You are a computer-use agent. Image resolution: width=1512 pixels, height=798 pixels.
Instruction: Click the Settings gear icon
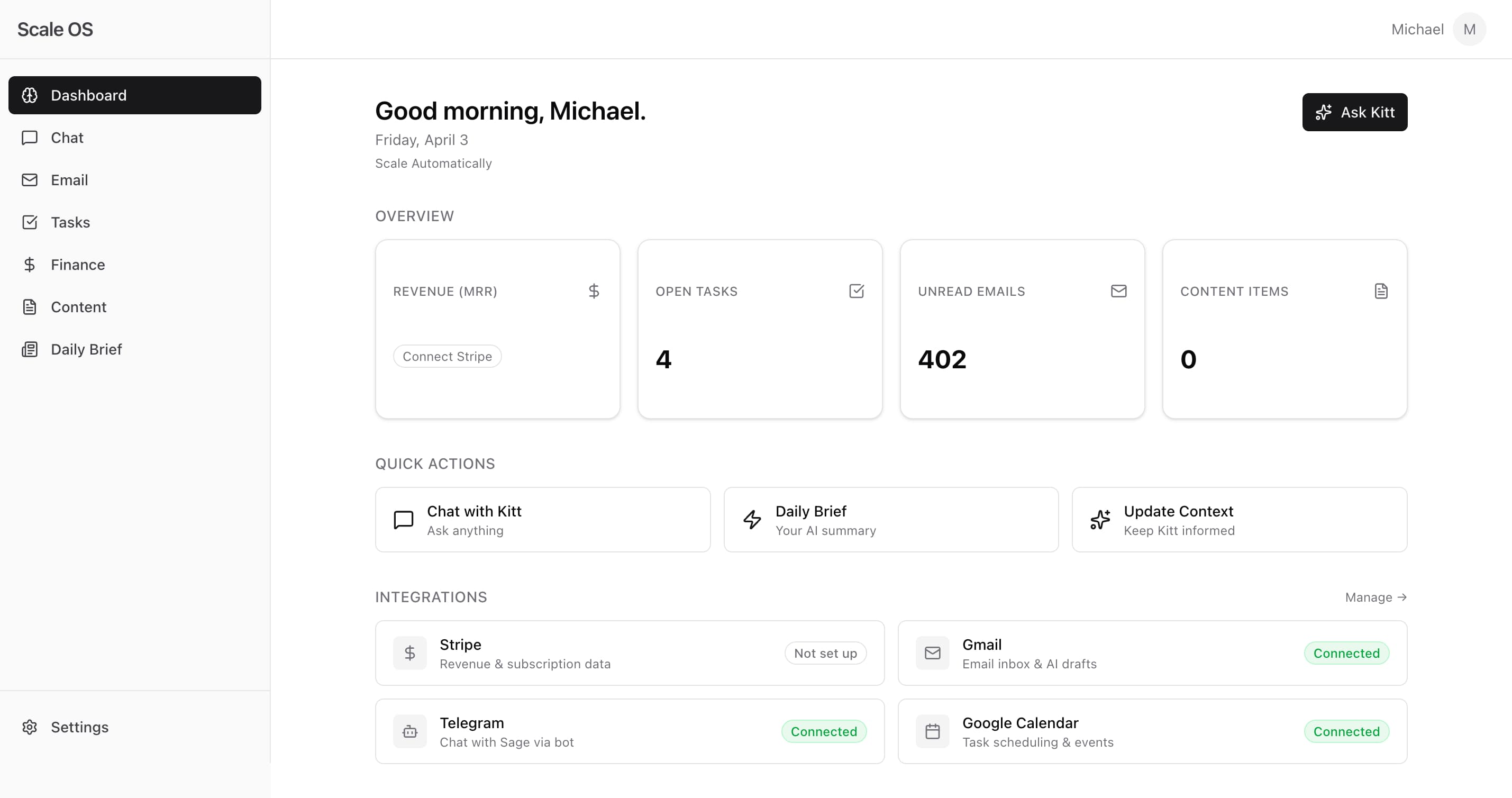coord(30,727)
